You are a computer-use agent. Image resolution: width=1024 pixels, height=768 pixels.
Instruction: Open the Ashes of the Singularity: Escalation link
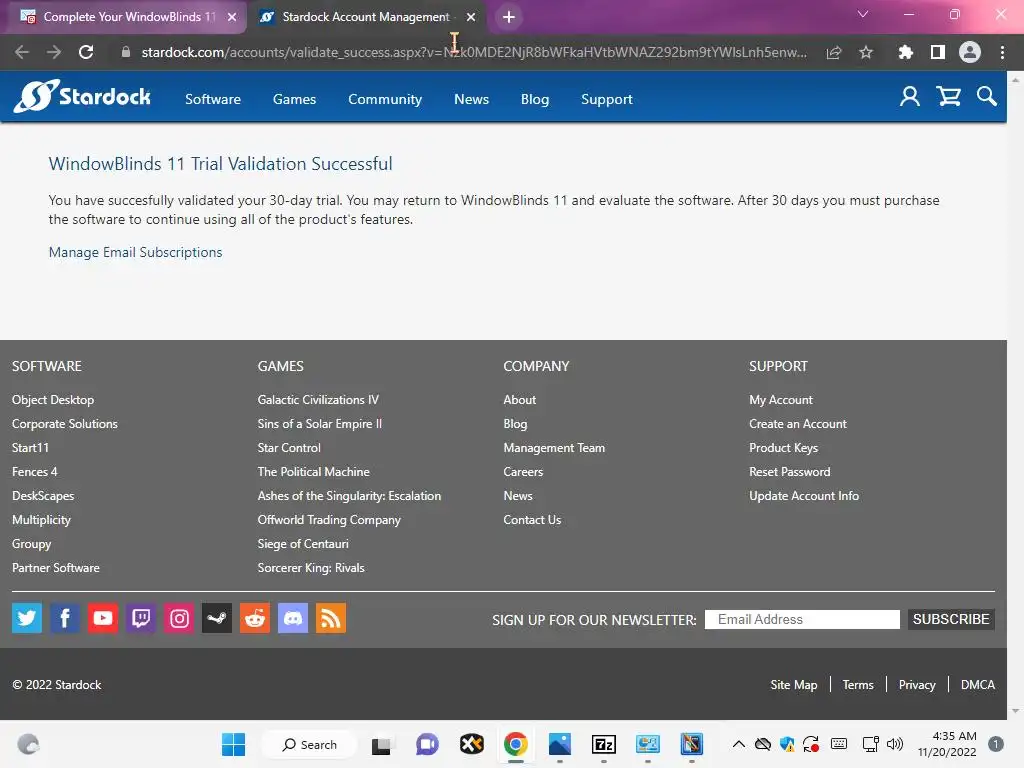click(x=349, y=496)
